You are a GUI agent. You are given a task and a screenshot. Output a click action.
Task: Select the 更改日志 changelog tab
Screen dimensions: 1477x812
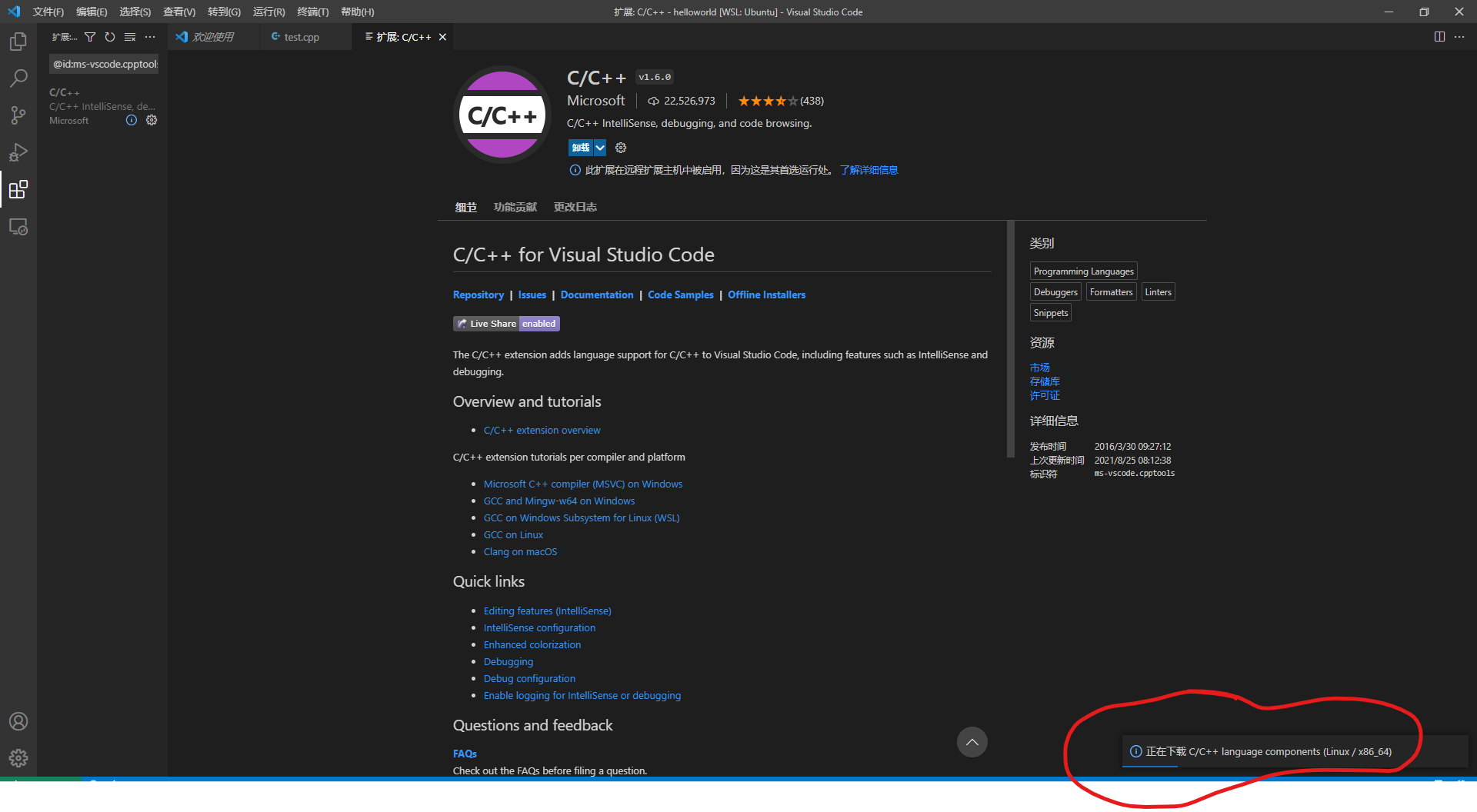point(575,207)
